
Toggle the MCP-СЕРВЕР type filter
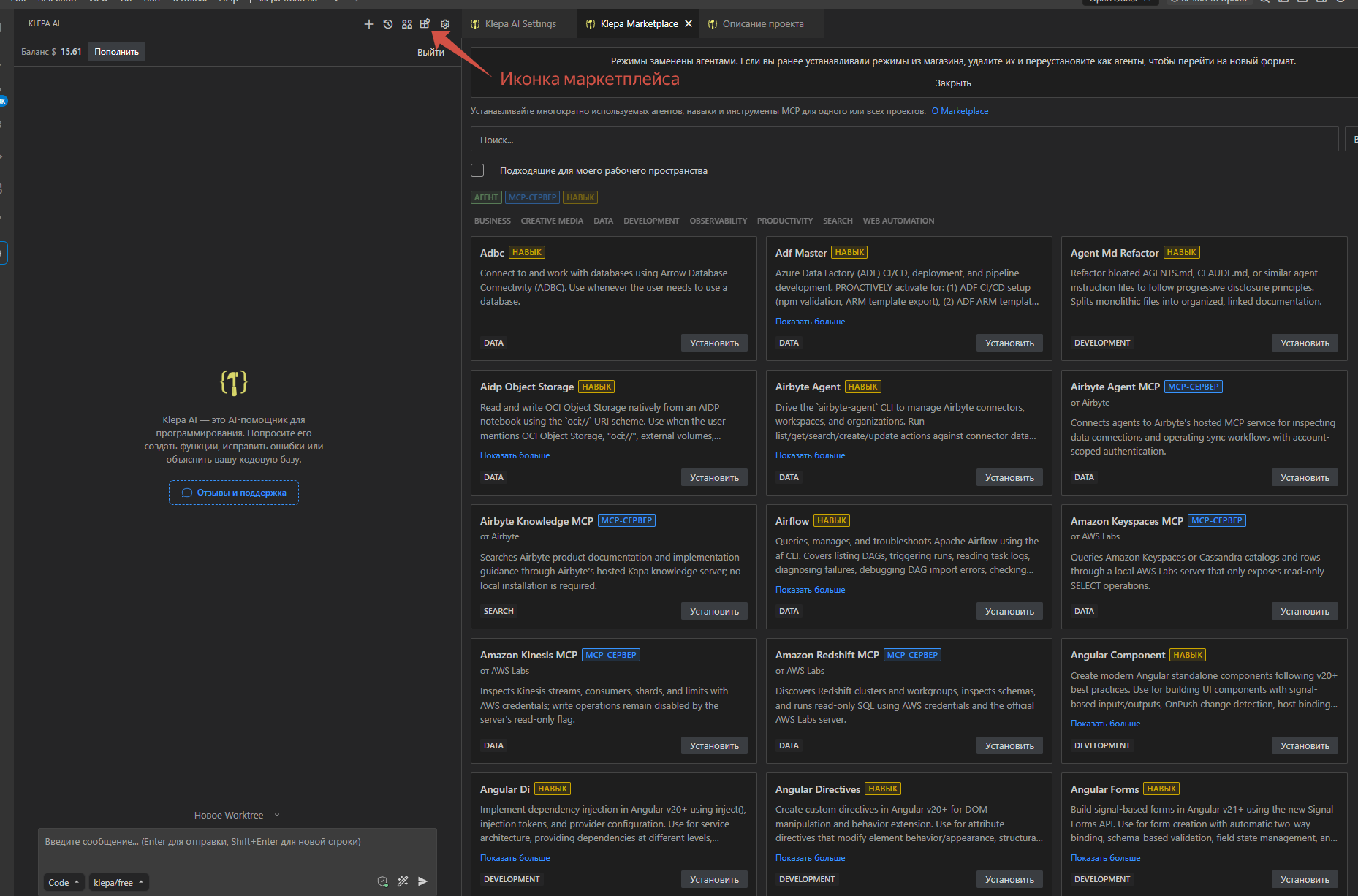point(532,197)
